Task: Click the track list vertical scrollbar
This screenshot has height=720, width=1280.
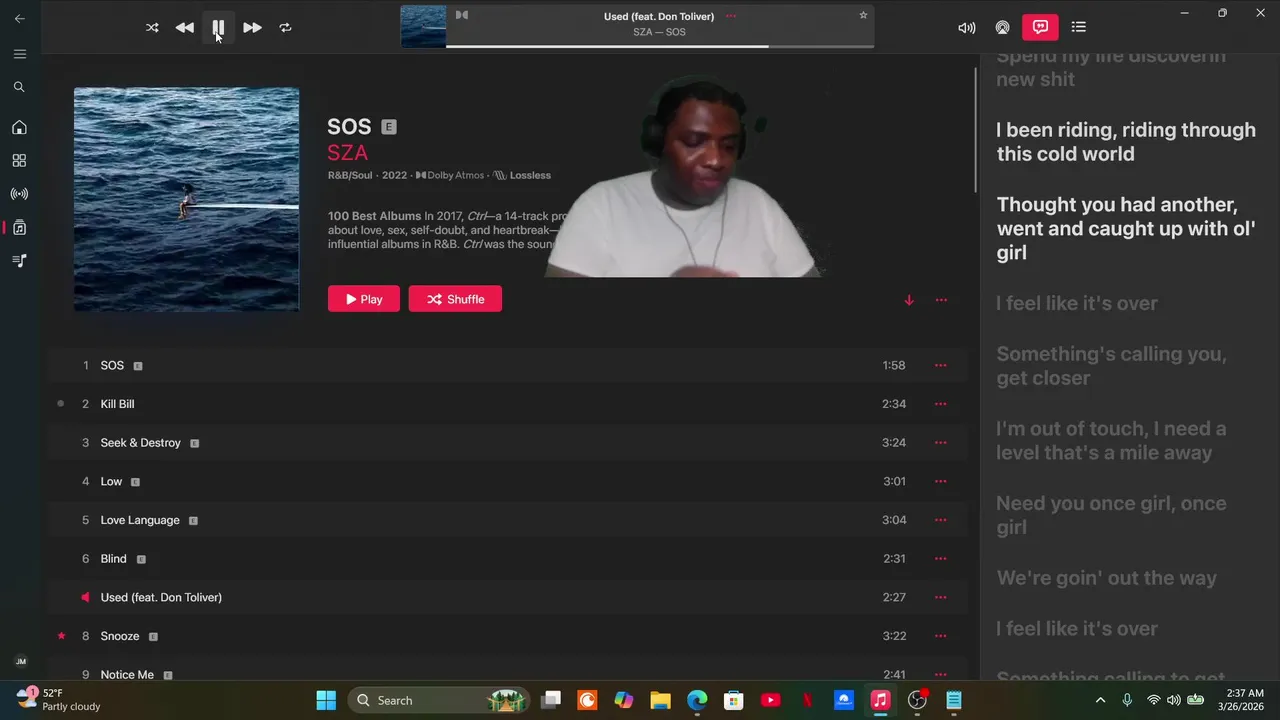Action: click(x=976, y=130)
